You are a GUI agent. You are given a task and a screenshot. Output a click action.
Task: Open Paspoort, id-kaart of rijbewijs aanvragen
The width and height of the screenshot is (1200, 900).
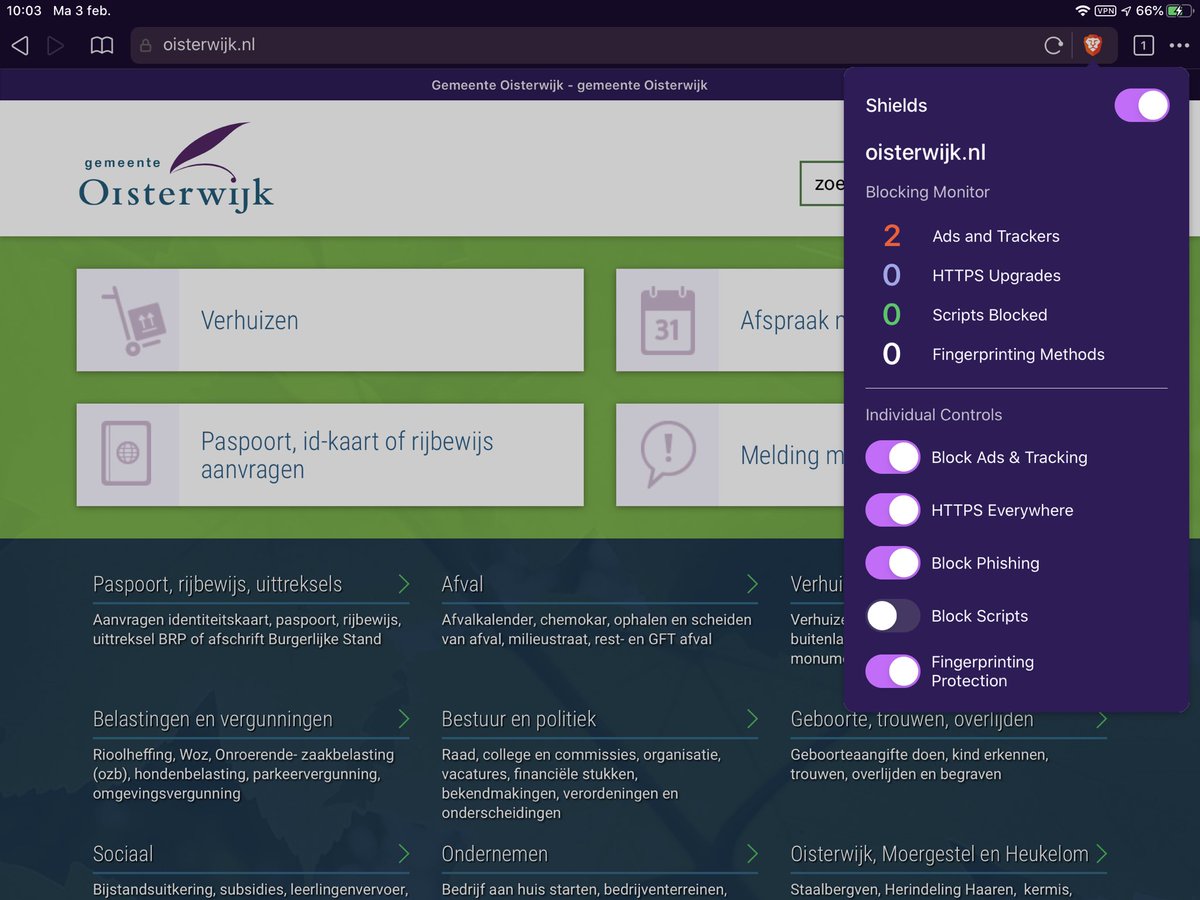pyautogui.click(x=330, y=455)
